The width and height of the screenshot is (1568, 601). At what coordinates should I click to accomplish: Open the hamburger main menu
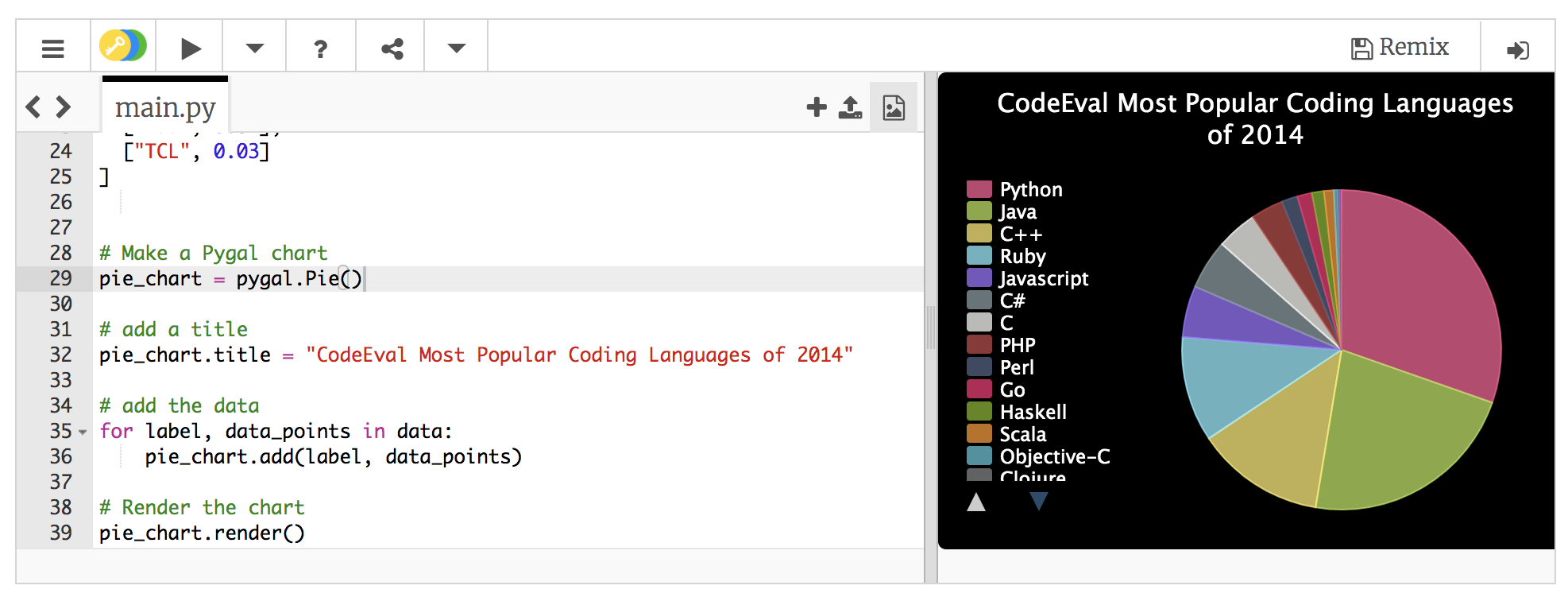click(x=52, y=48)
